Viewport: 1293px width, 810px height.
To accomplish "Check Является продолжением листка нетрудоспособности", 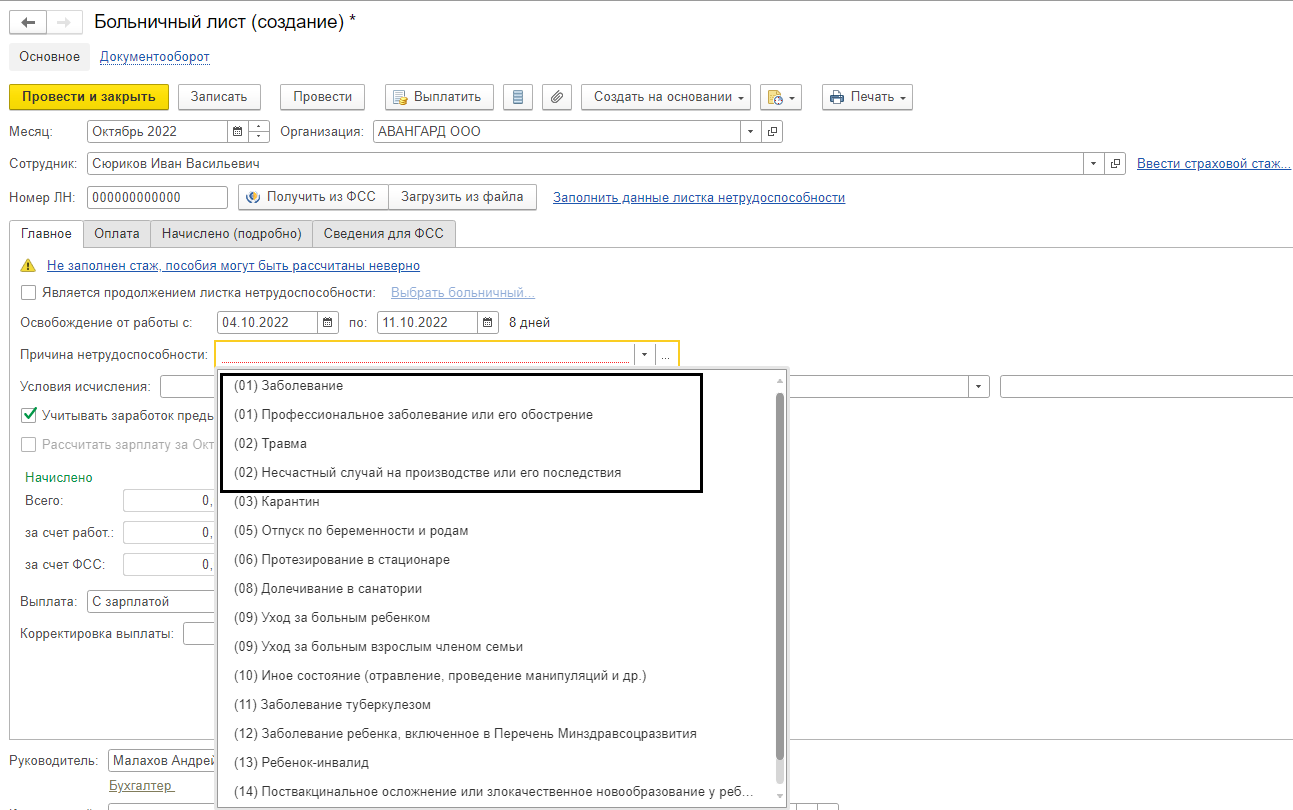I will click(29, 293).
